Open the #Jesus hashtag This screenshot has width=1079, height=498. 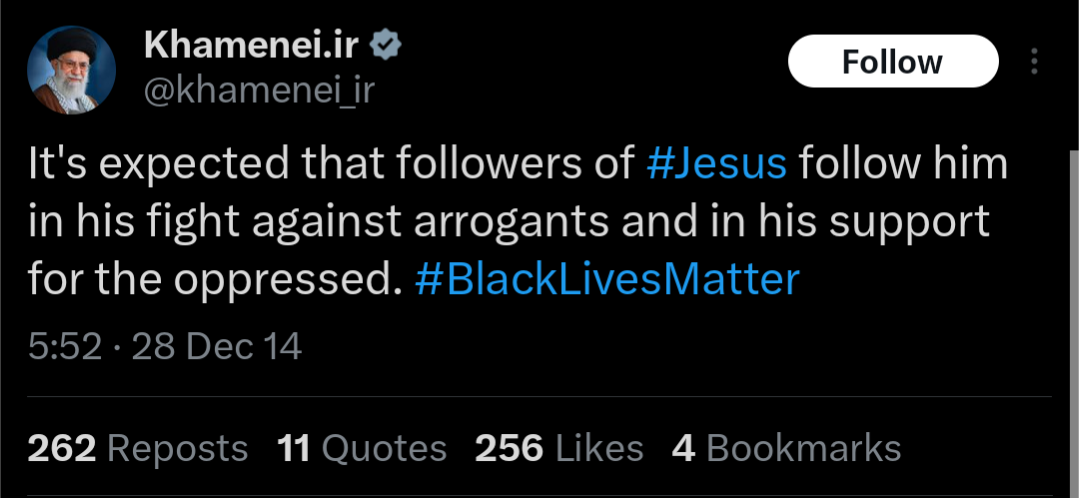tap(716, 164)
